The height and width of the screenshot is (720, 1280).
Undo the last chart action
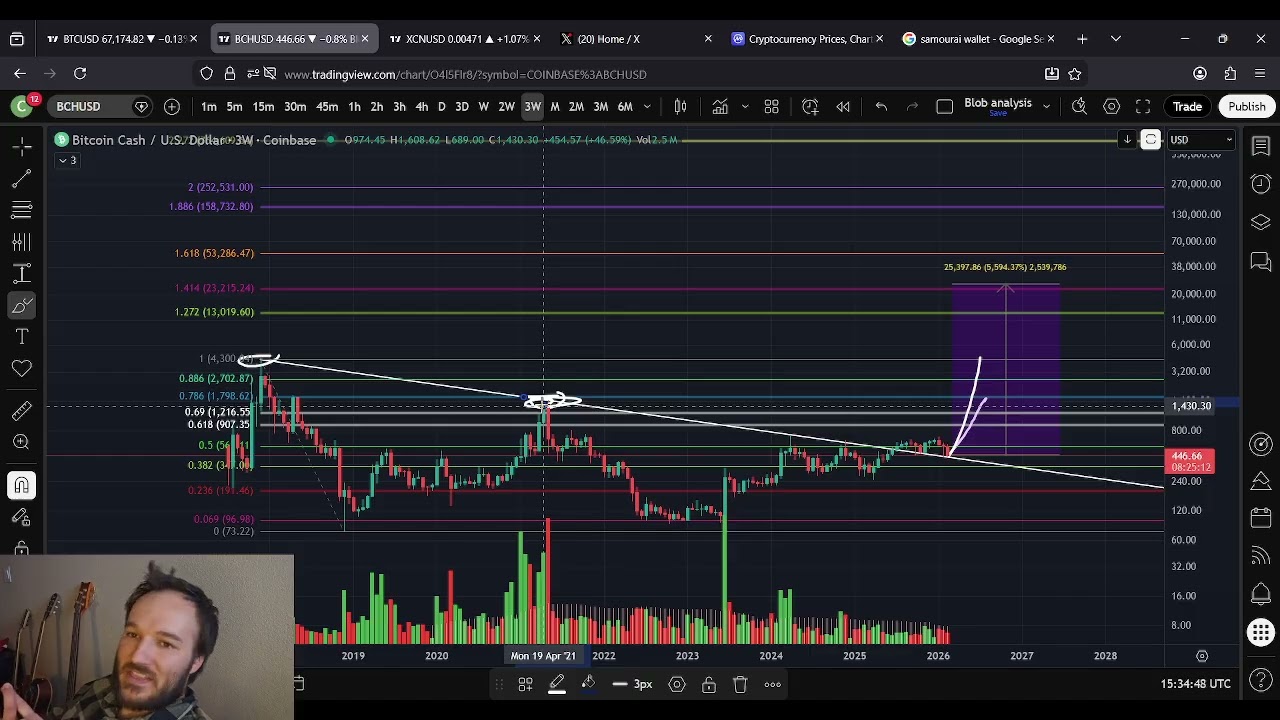pyautogui.click(x=881, y=106)
